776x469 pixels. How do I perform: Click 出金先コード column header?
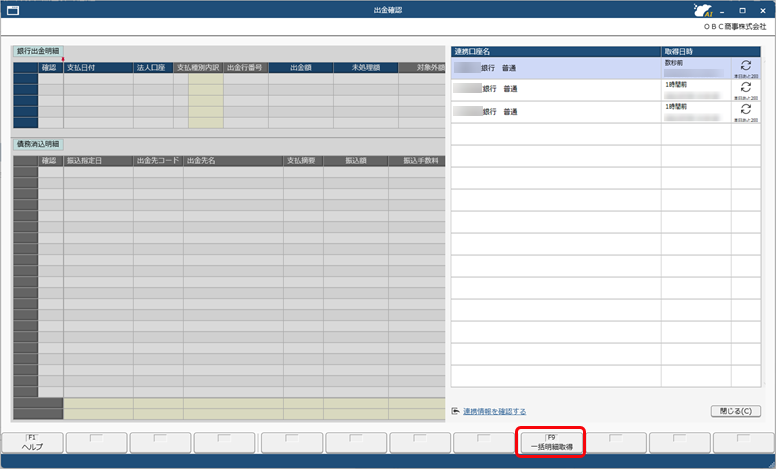coord(158,160)
